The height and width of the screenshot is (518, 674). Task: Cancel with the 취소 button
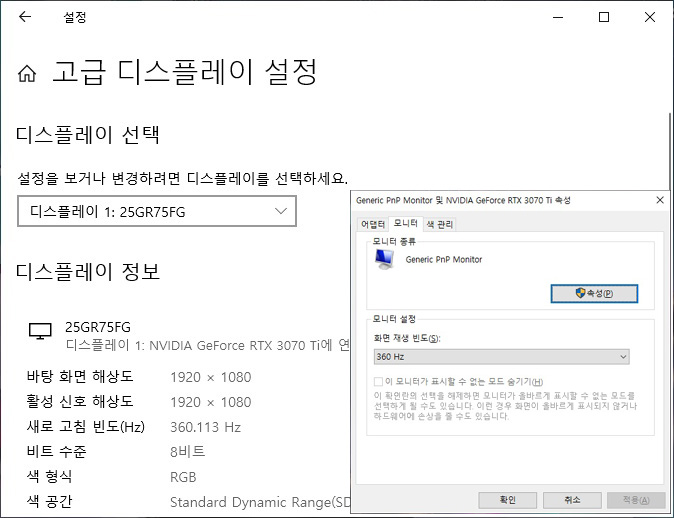point(572,500)
